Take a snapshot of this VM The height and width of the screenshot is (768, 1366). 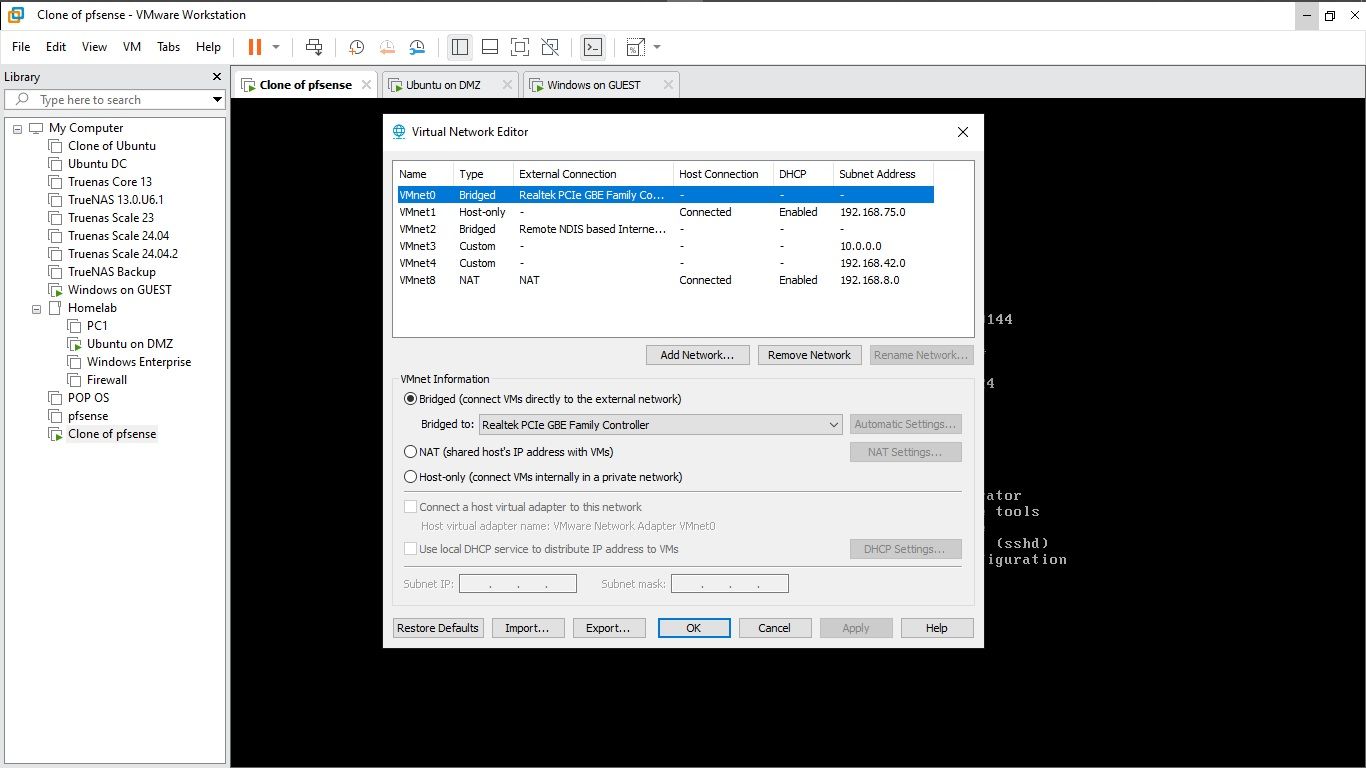tap(356, 47)
